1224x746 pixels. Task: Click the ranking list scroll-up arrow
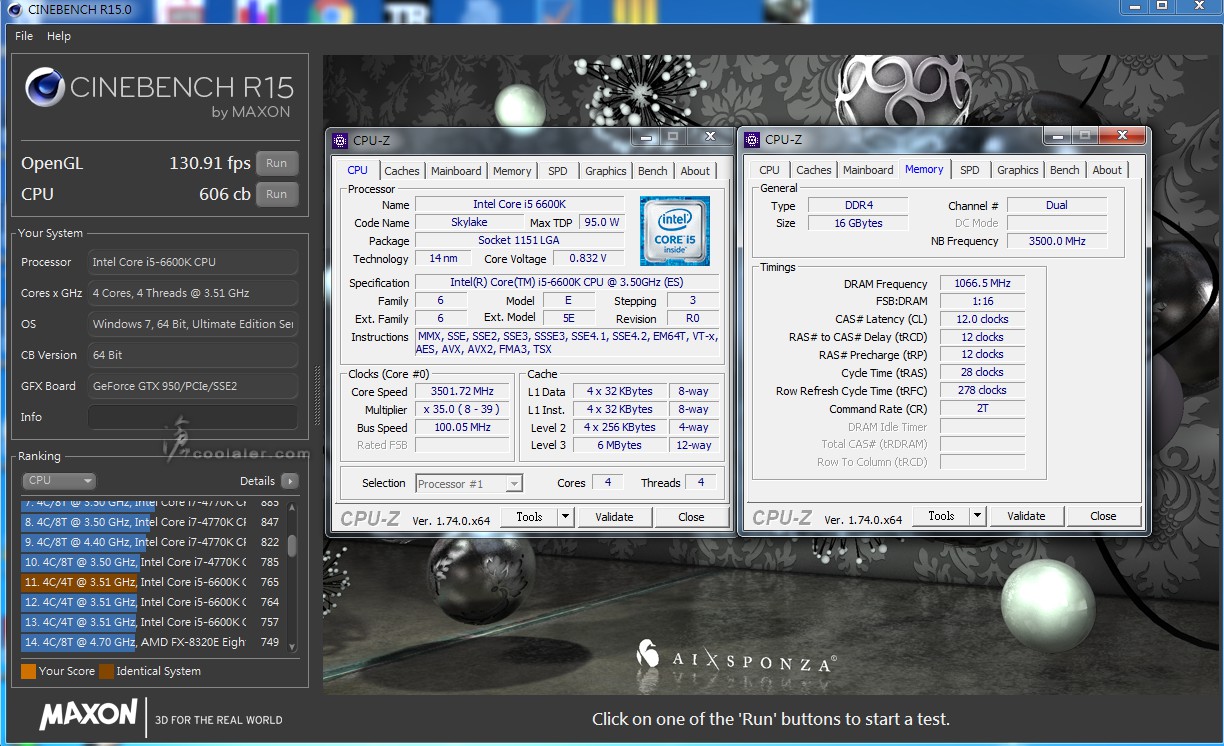(x=292, y=507)
